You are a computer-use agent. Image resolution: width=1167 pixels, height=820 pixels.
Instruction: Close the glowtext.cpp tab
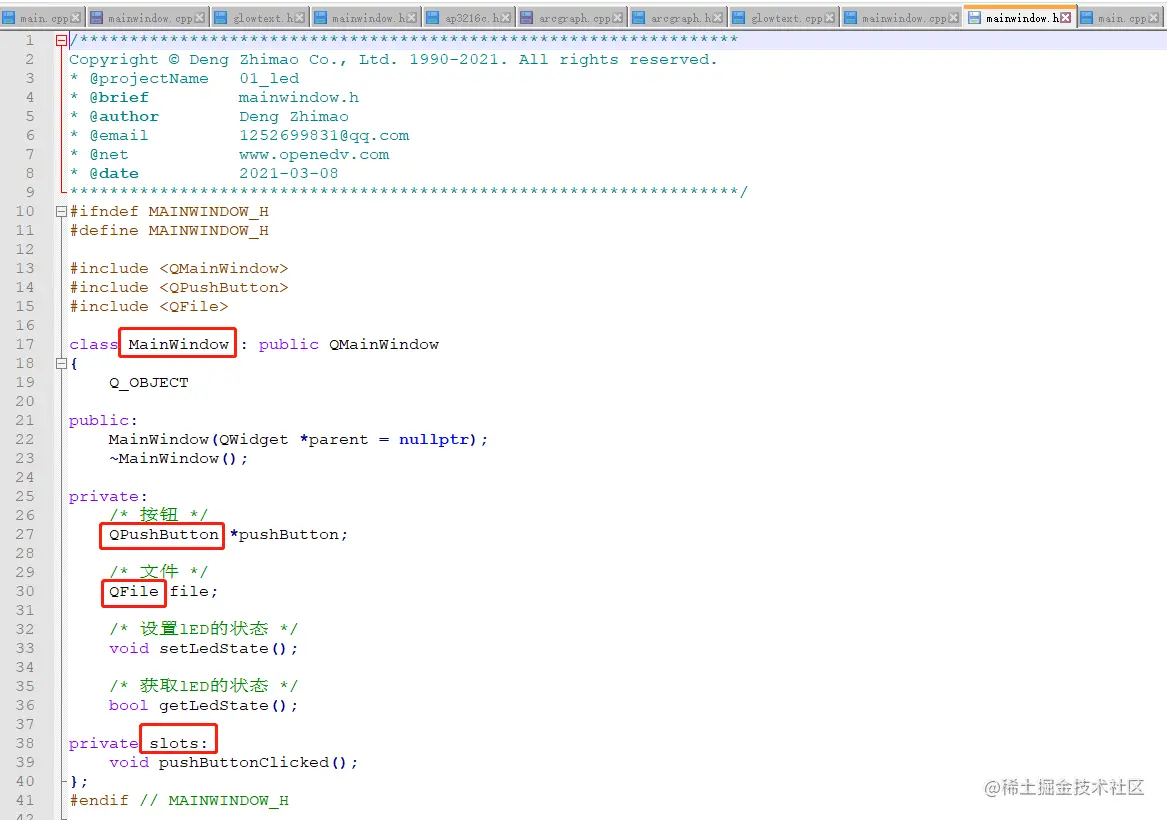(x=830, y=18)
